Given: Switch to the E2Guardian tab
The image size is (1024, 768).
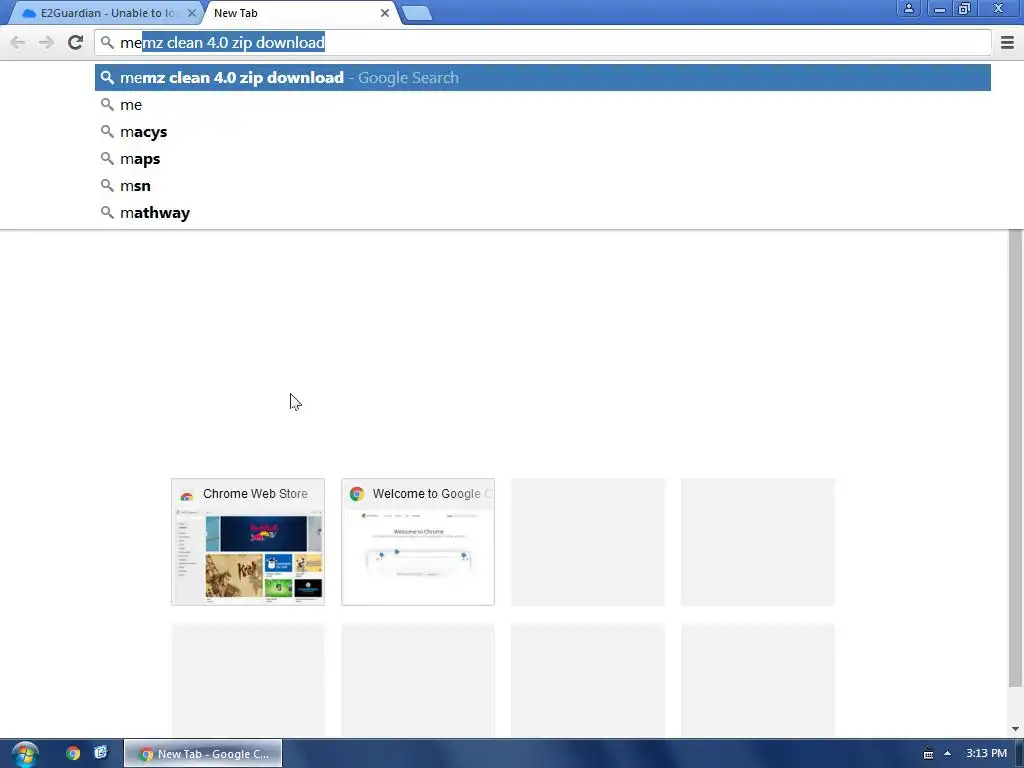Looking at the screenshot, I should [x=104, y=13].
